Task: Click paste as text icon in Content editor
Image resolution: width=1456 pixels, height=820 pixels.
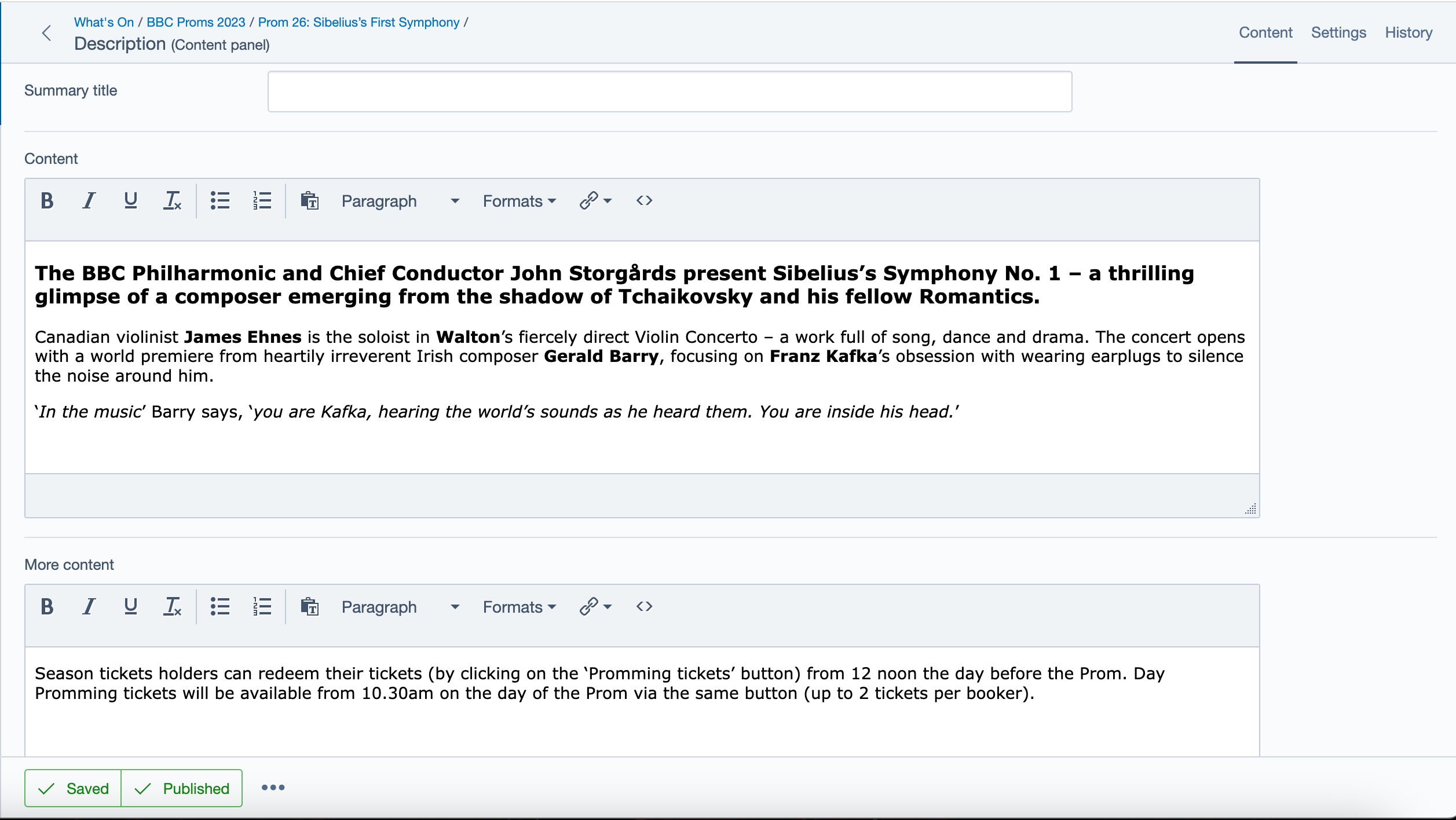Action: click(x=309, y=201)
